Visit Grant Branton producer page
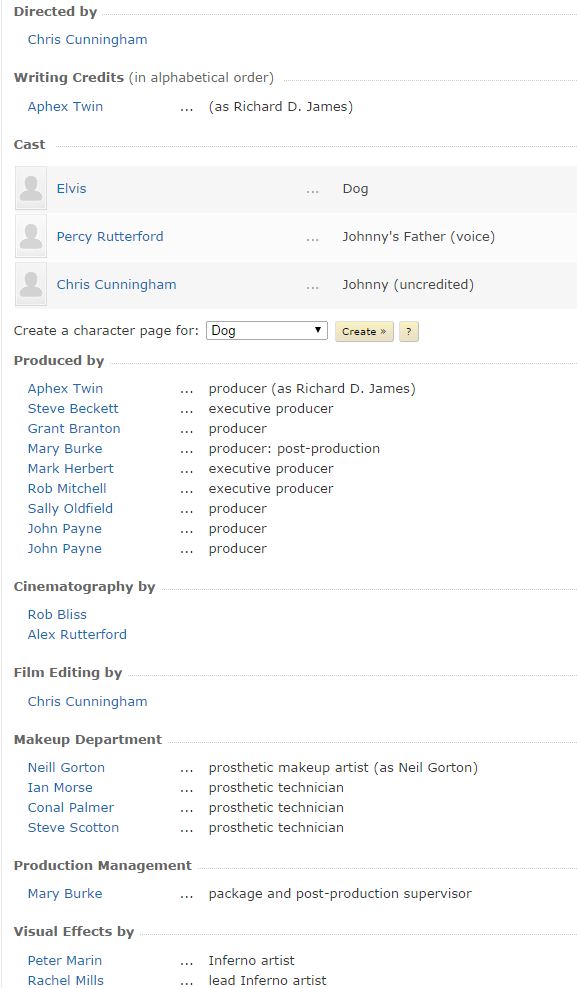 point(74,428)
